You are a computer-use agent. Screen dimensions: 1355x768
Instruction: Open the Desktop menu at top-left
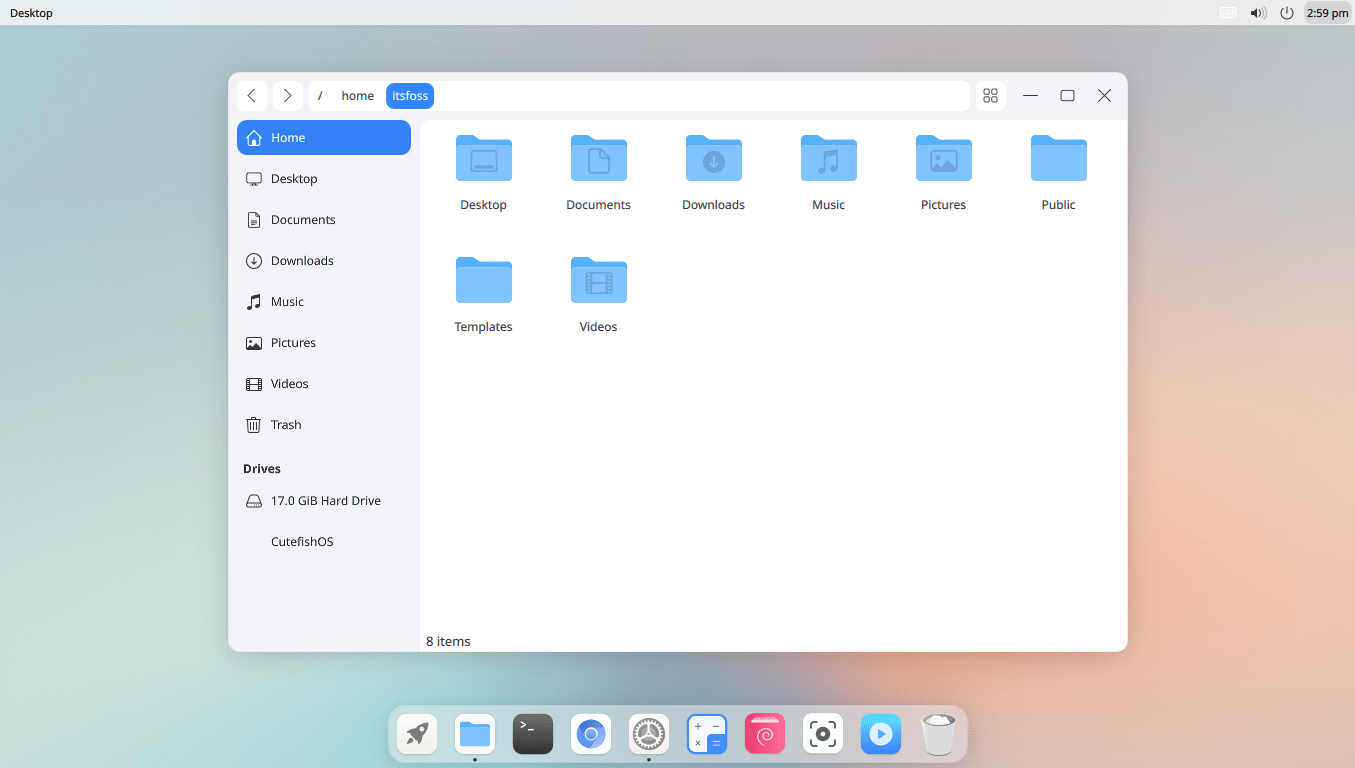(x=30, y=13)
